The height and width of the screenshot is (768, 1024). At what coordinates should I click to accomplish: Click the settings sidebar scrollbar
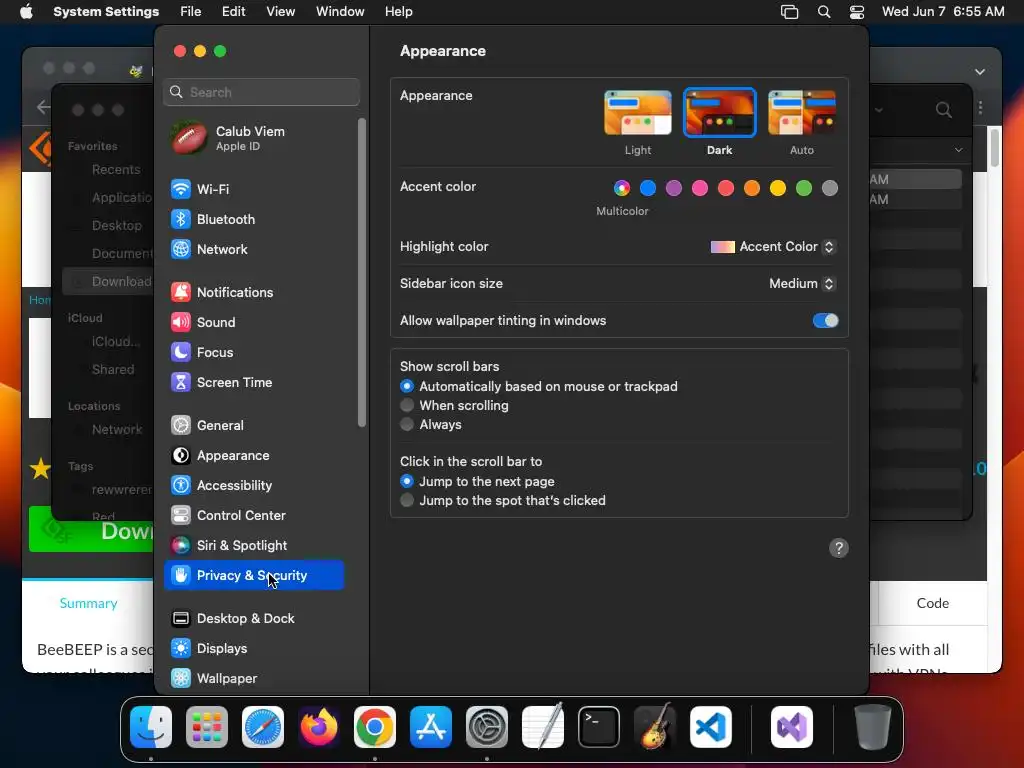click(362, 273)
